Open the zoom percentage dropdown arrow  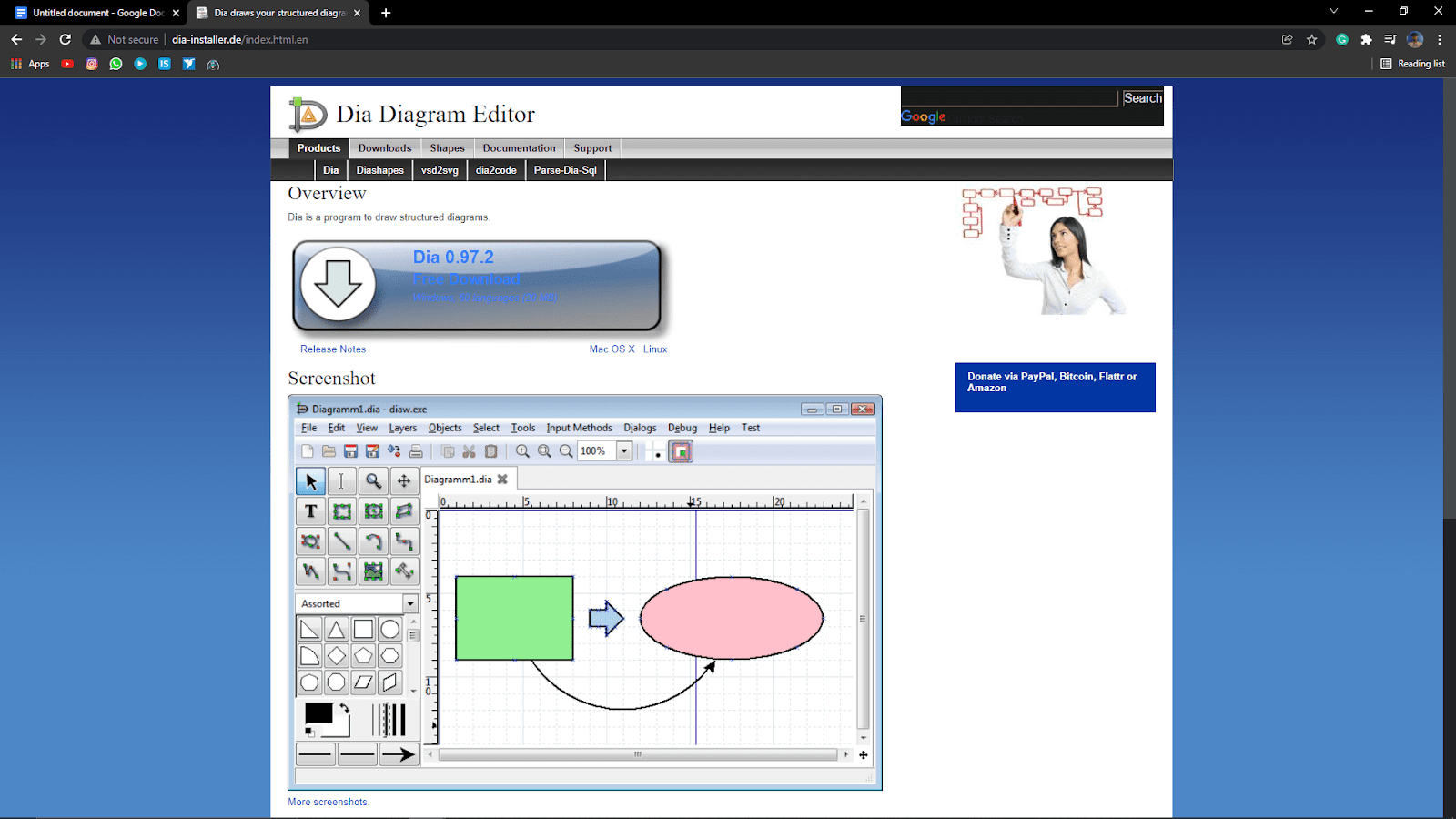click(x=624, y=451)
